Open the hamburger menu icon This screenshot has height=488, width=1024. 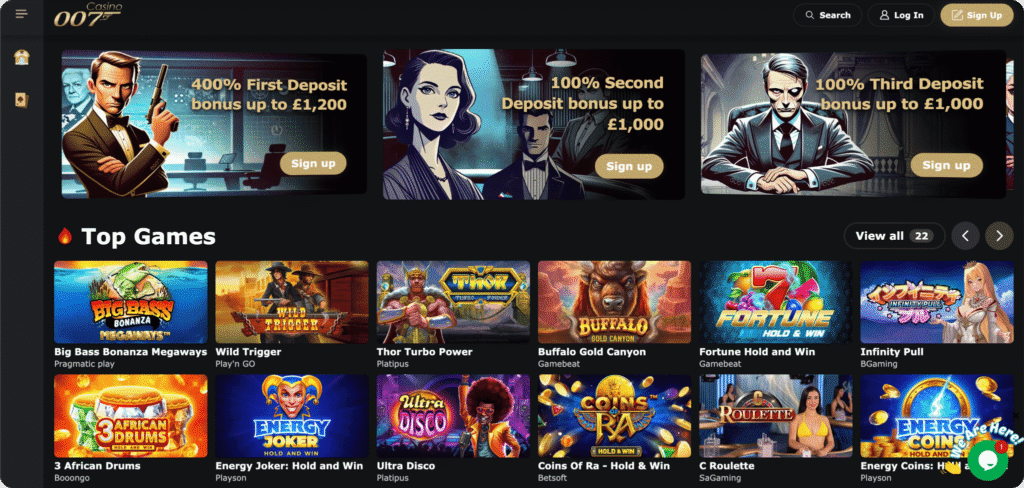click(22, 14)
